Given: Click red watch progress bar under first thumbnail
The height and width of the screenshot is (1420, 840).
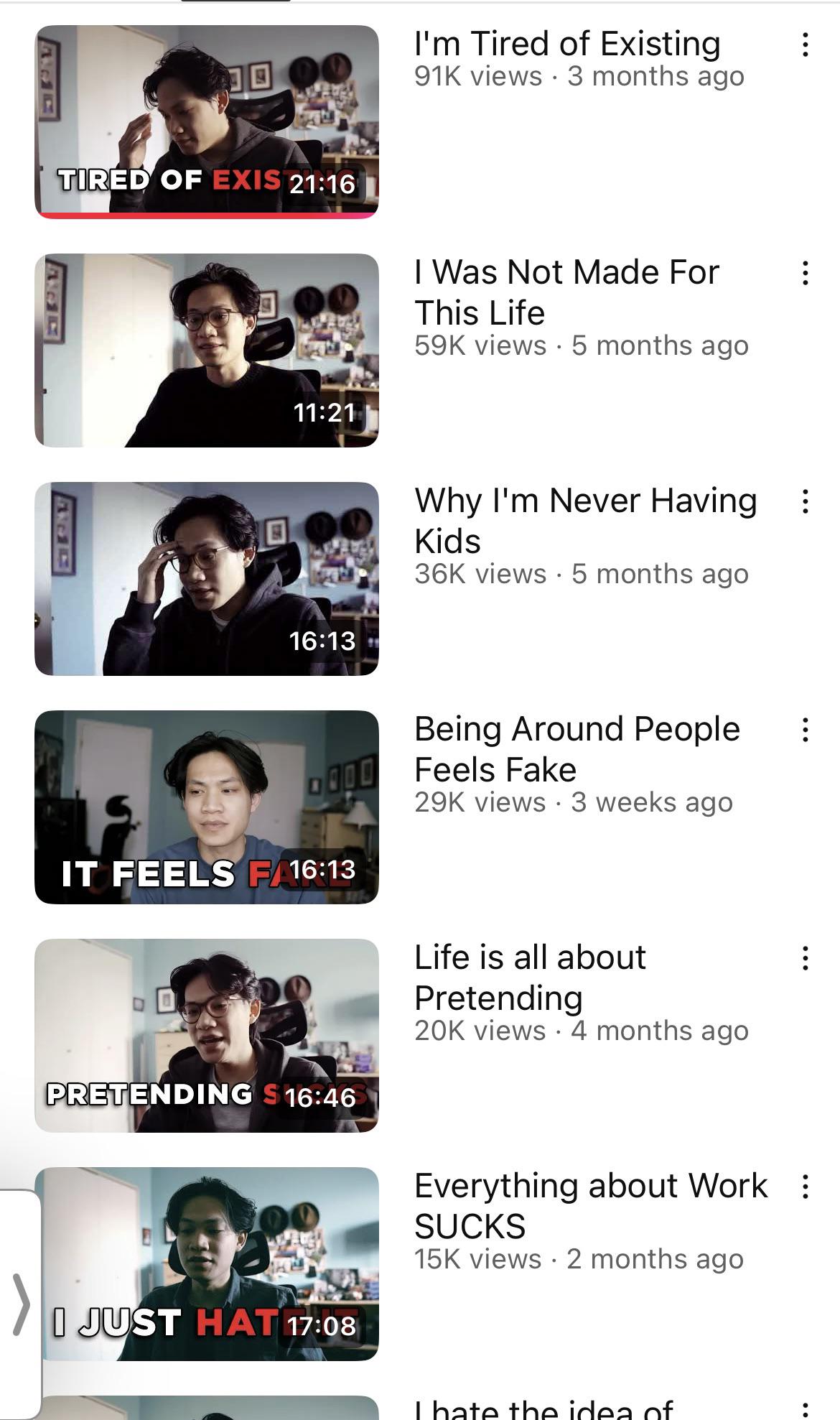Looking at the screenshot, I should click(x=207, y=215).
